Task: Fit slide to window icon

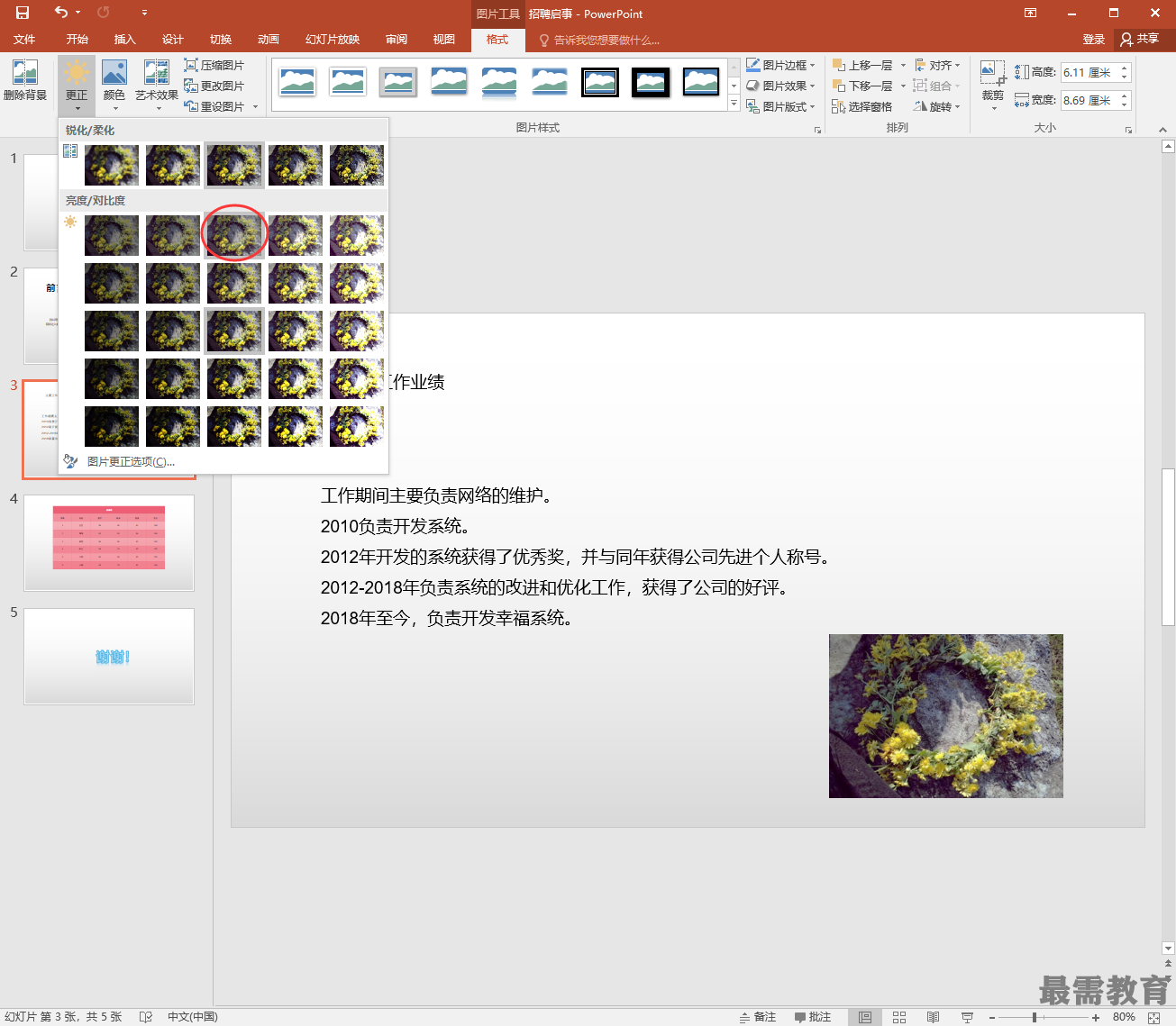Action: tap(1154, 1017)
